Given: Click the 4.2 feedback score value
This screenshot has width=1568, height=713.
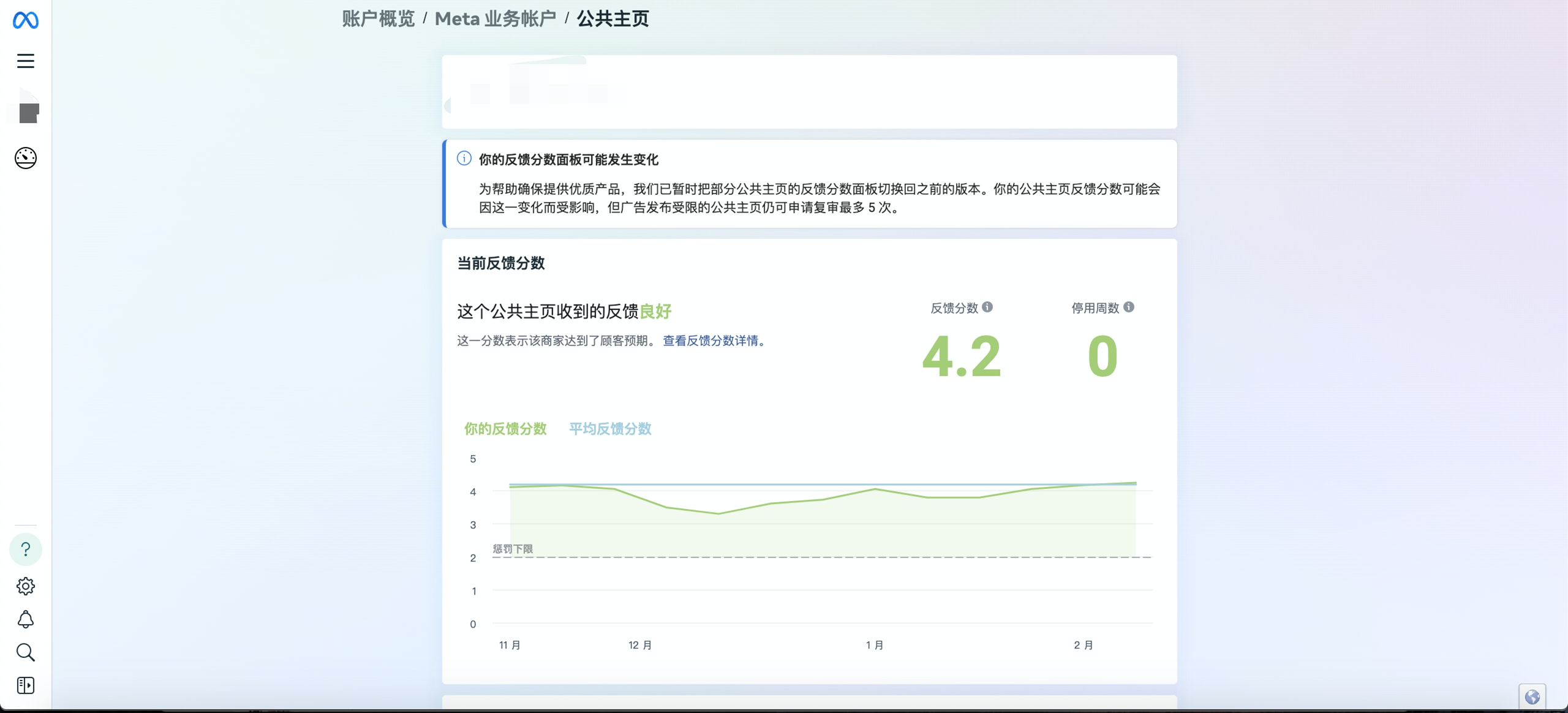Looking at the screenshot, I should tap(962, 356).
